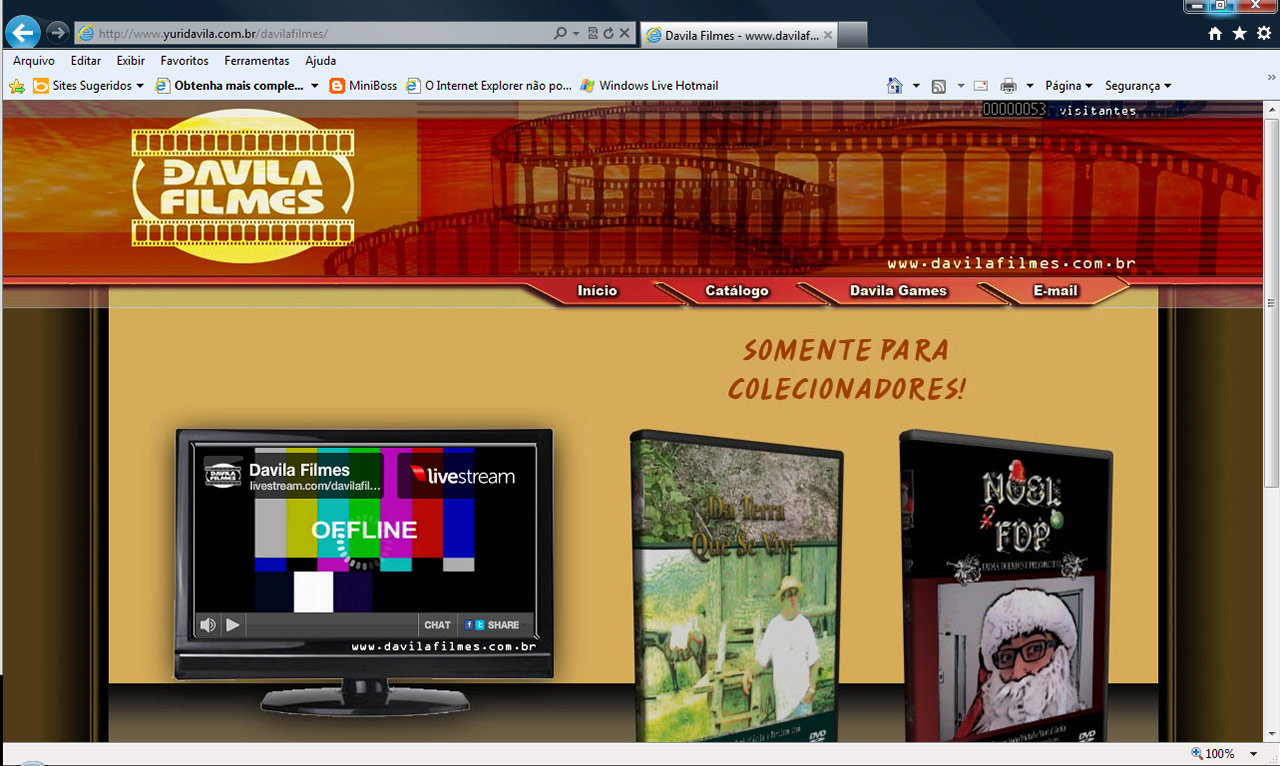
Task: Open the RSS feeds dropdown arrow
Action: pyautogui.click(x=960, y=86)
